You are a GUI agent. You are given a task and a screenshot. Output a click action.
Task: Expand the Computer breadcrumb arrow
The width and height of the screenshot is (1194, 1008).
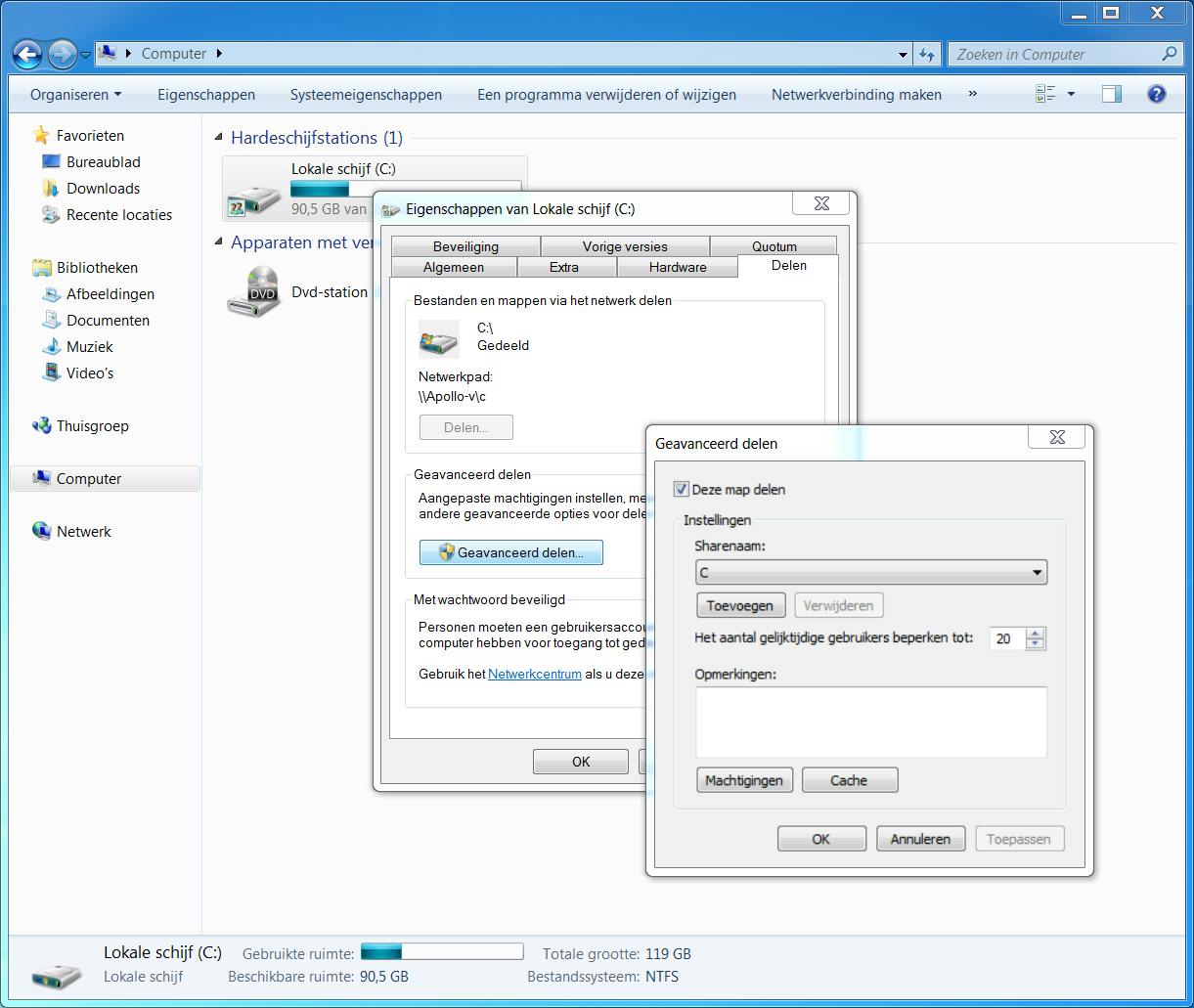tap(219, 54)
